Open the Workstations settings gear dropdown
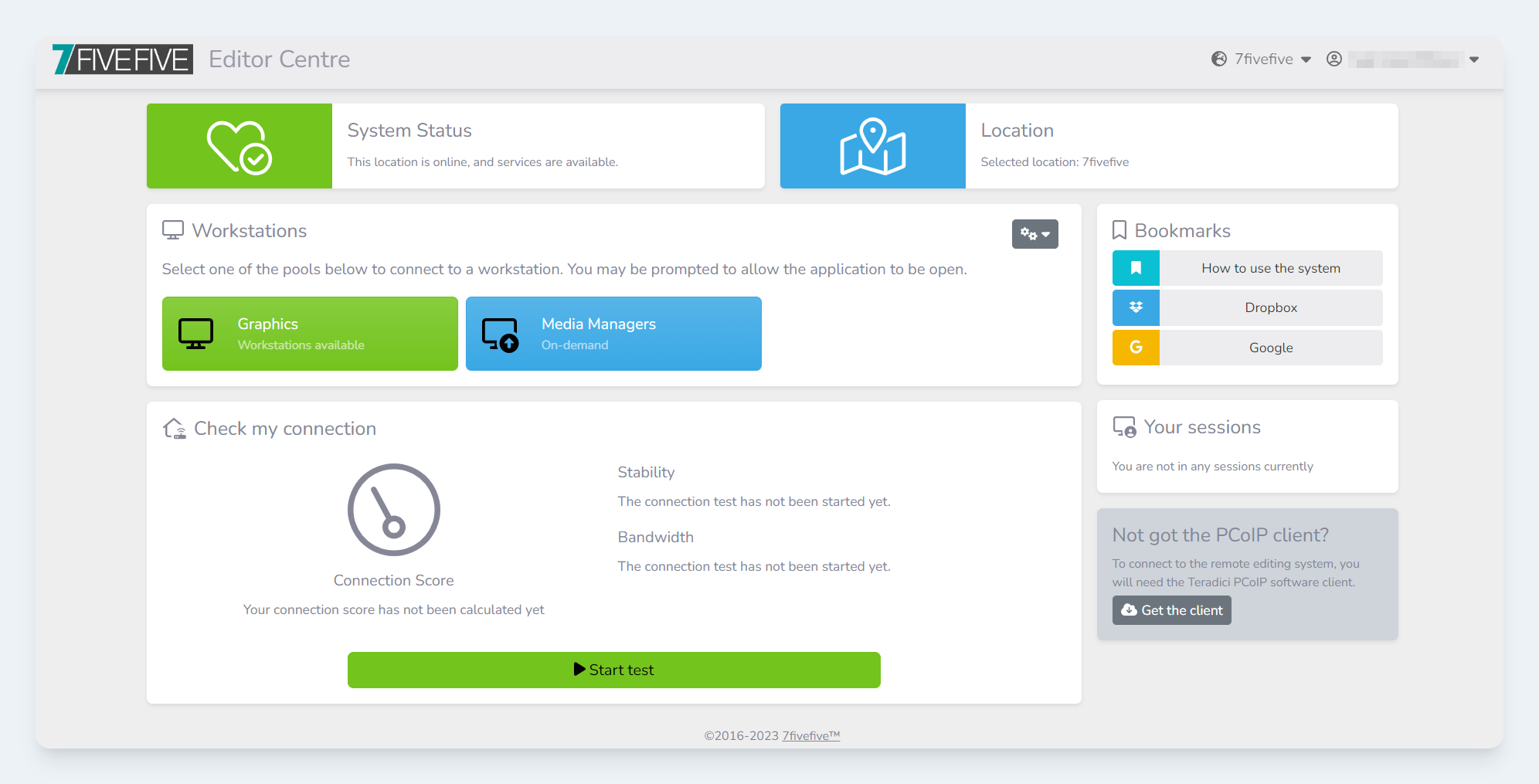The height and width of the screenshot is (784, 1539). 1034,234
